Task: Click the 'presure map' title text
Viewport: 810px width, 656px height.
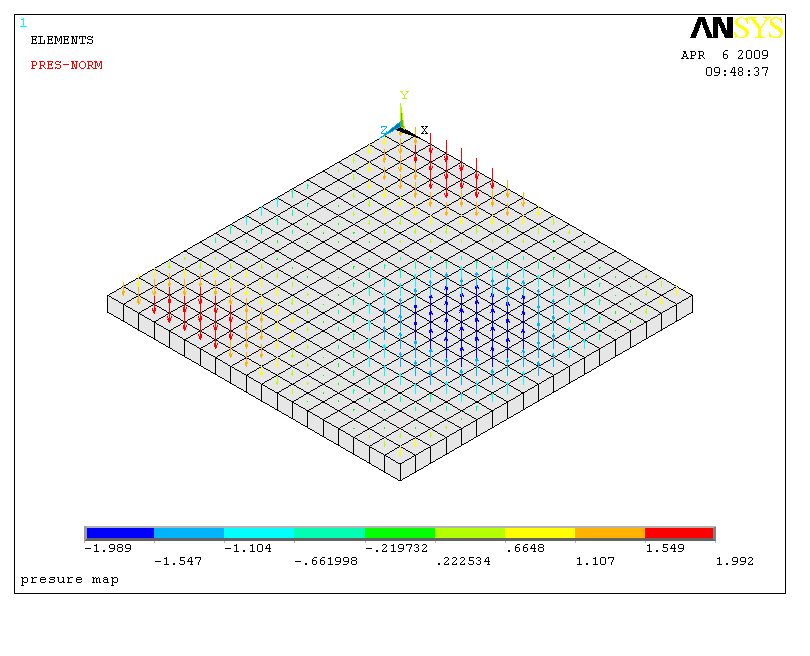Action: click(x=70, y=580)
